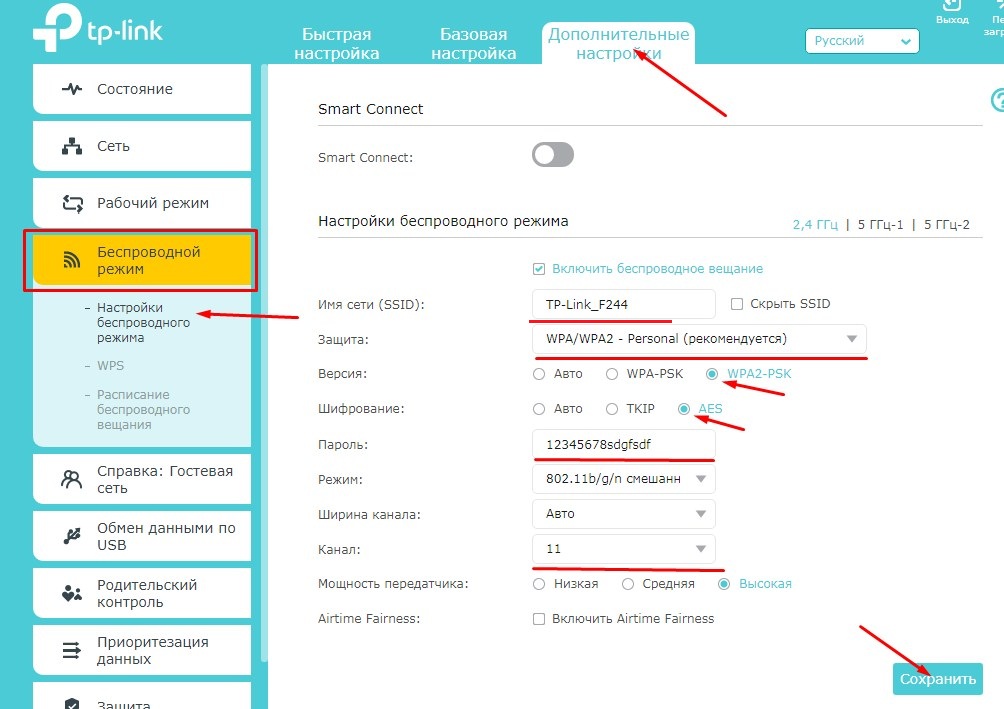This screenshot has height=709, width=1004.
Task: Open the Ширина канала dropdown
Action: [624, 514]
